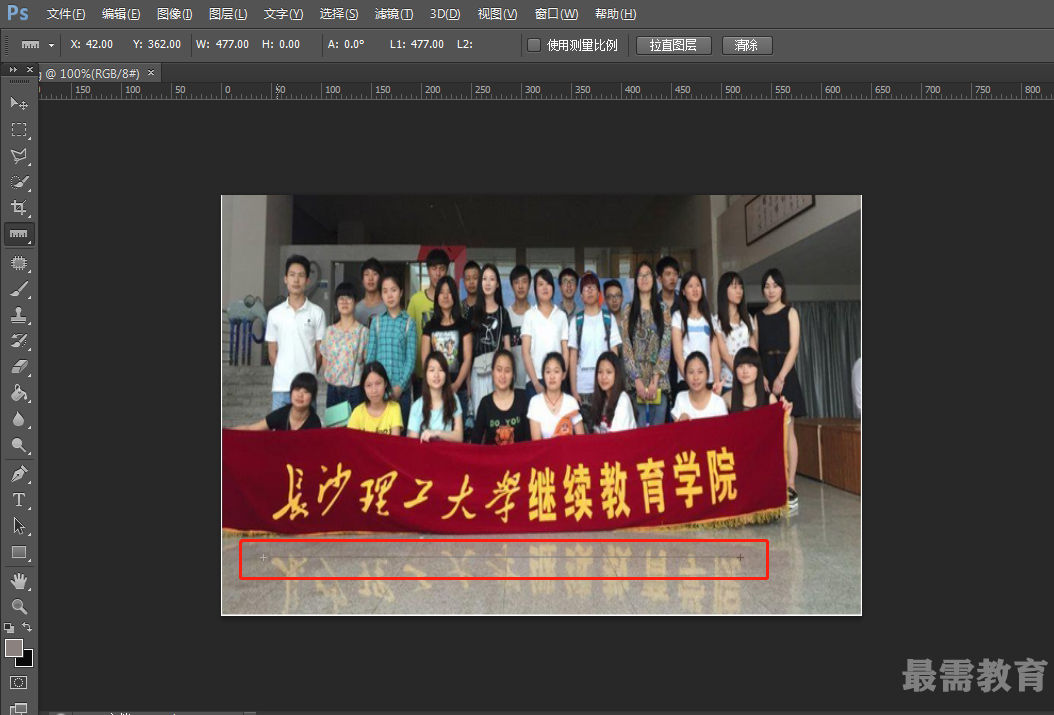Select the Zoom magnifier tool
This screenshot has width=1054, height=715.
(19, 607)
